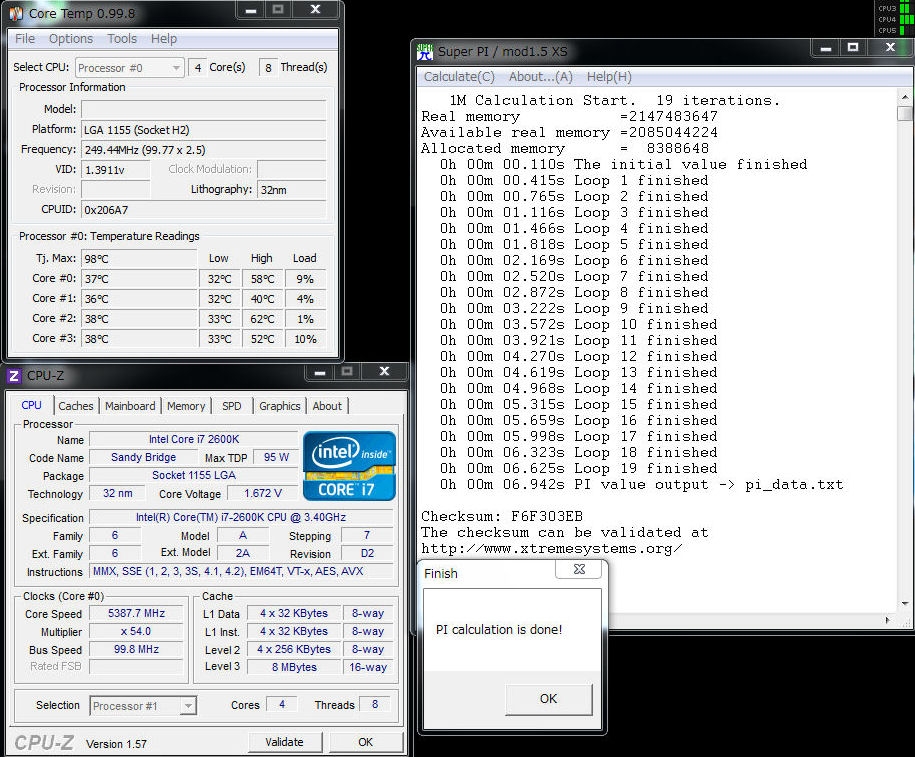Viewport: 915px width, 757px height.
Task: Click the VID field showing 1.3911v
Action: (116, 170)
